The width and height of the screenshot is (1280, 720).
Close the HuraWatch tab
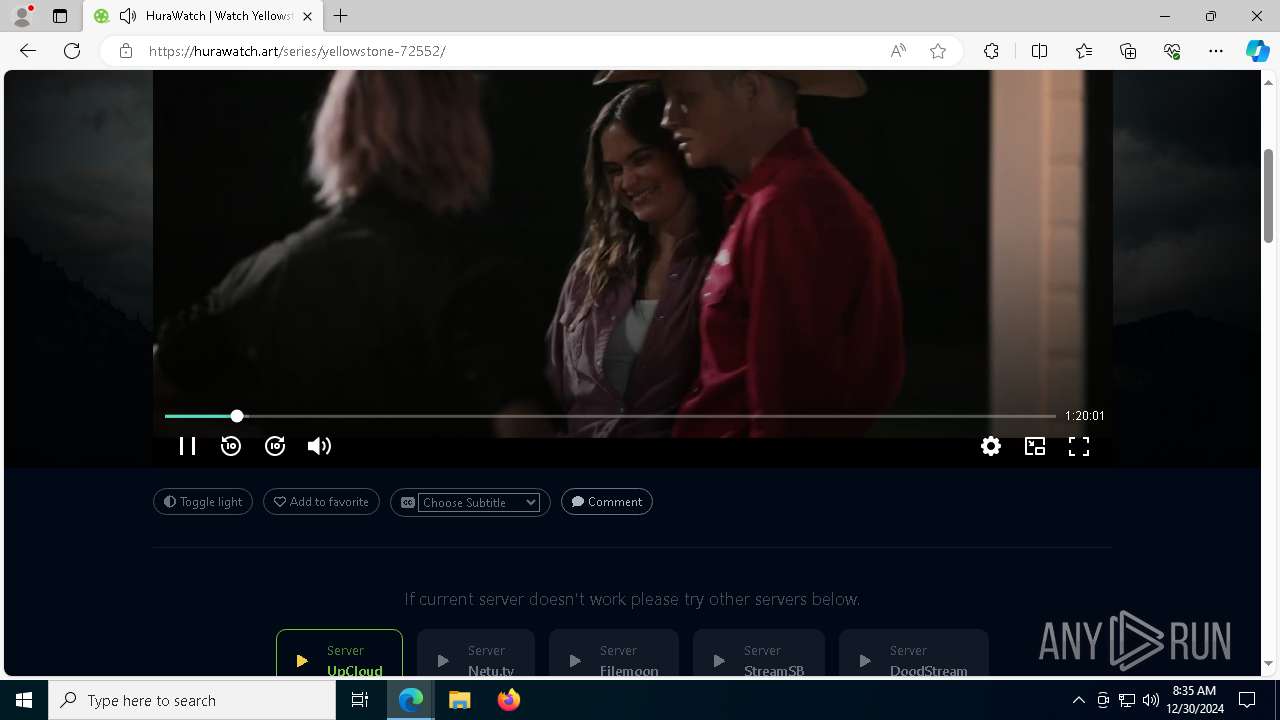tap(307, 16)
